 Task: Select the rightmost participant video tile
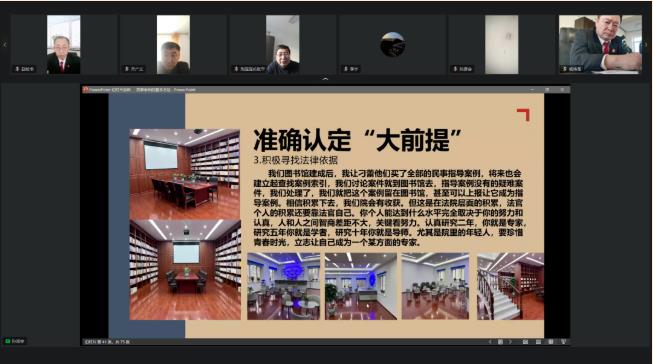click(x=600, y=45)
